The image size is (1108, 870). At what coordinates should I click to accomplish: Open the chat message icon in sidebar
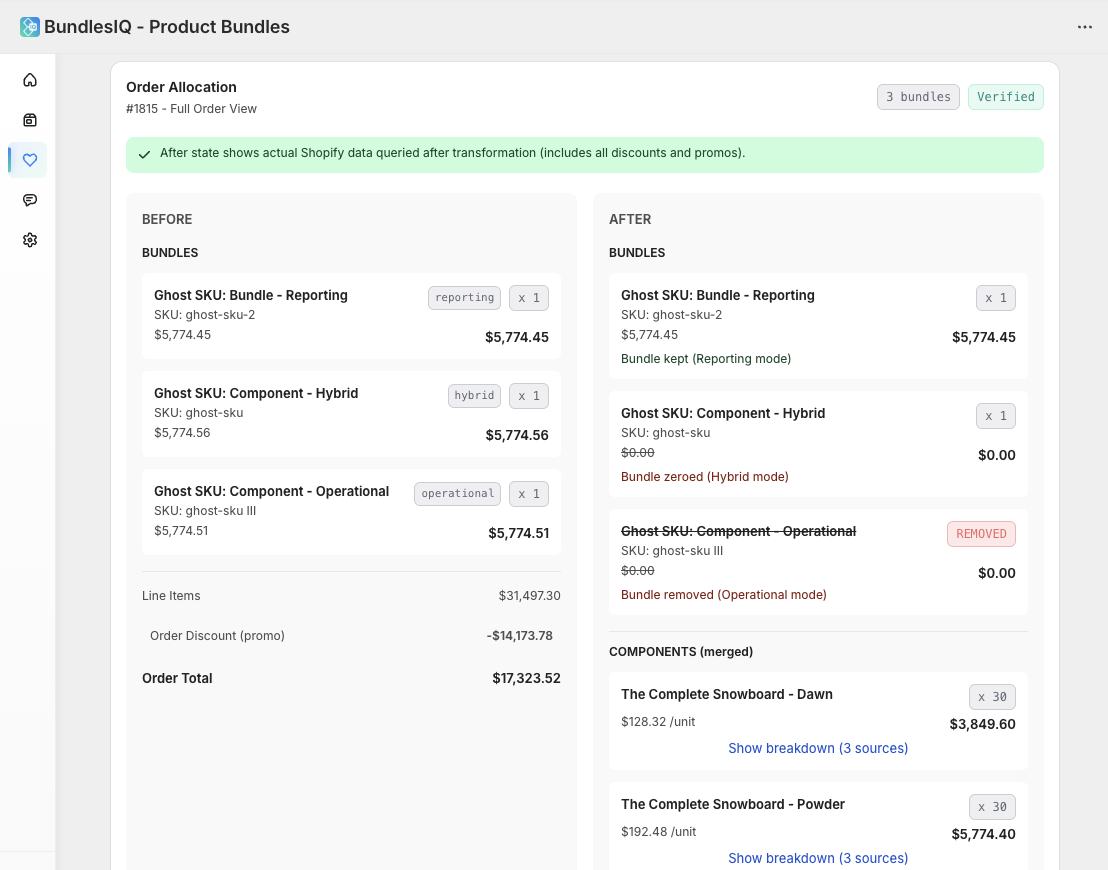(x=30, y=200)
